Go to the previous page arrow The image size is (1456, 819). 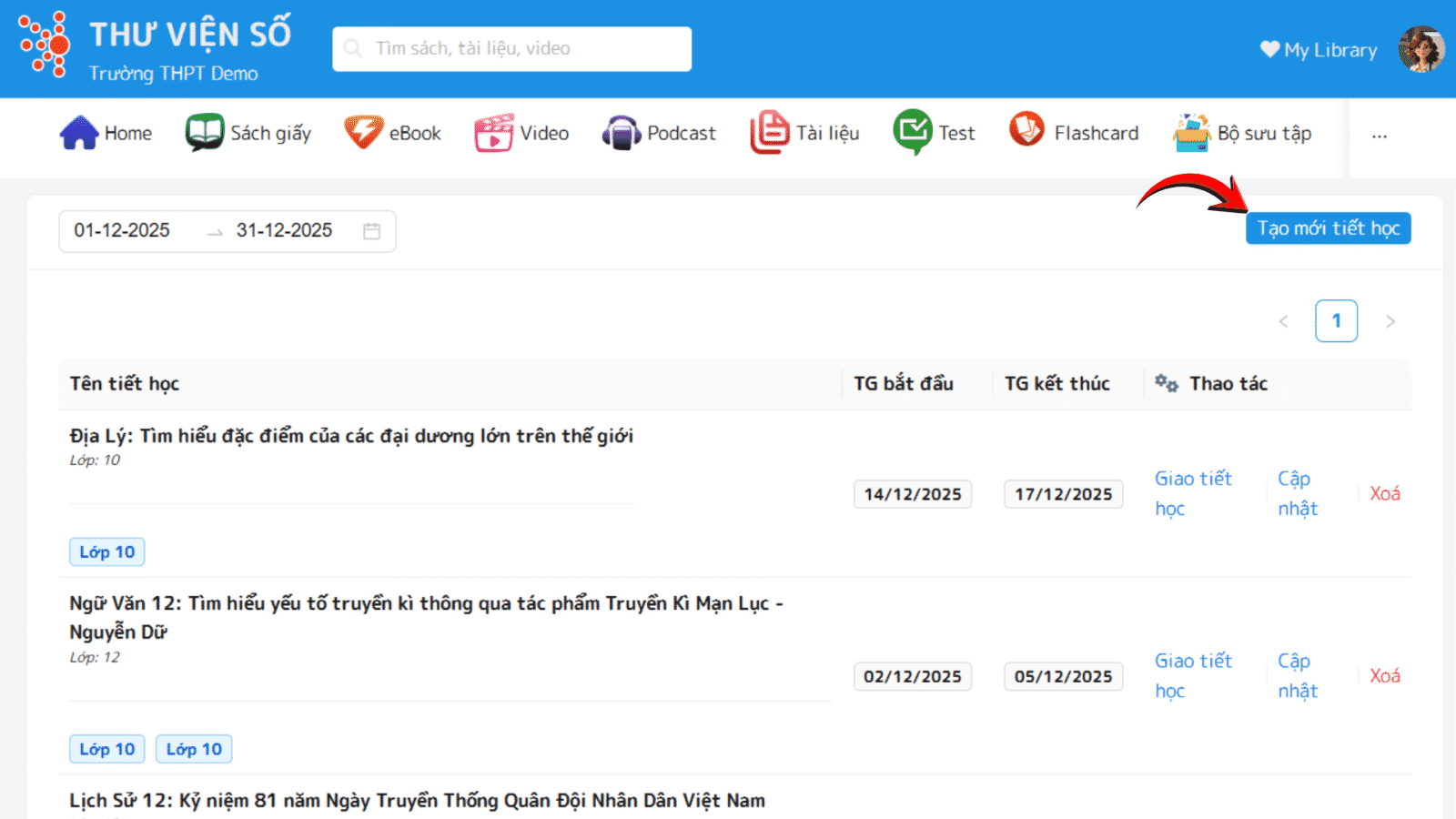[x=1283, y=321]
